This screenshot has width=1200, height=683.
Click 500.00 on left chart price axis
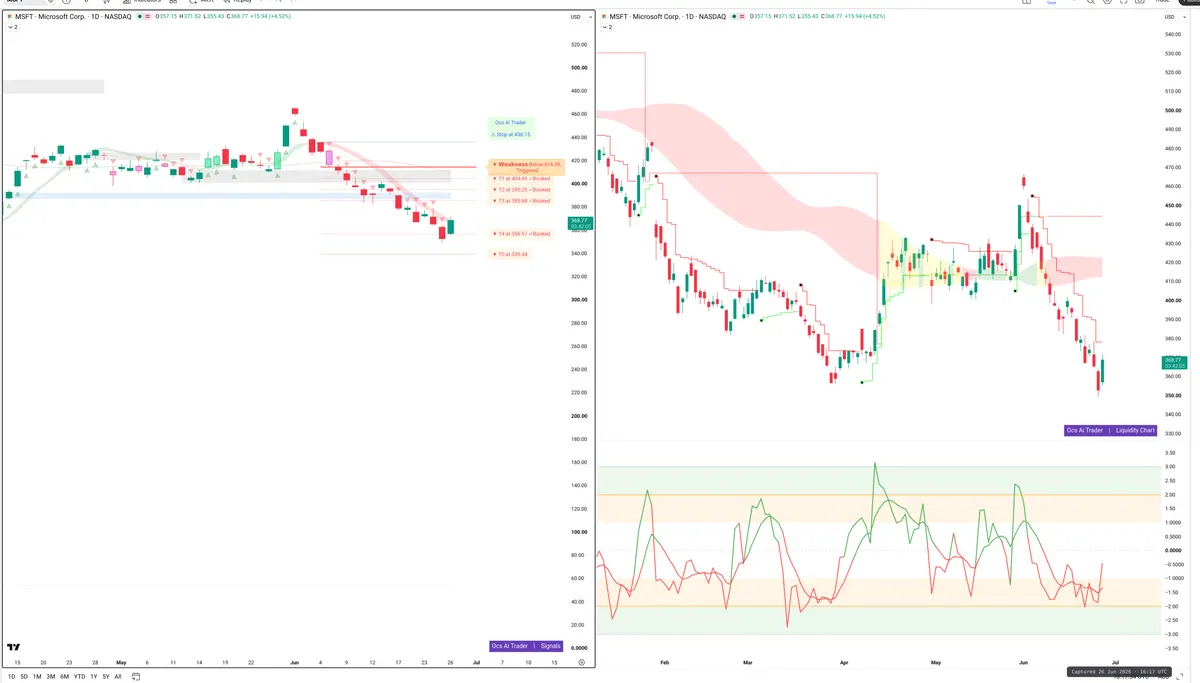pos(578,68)
